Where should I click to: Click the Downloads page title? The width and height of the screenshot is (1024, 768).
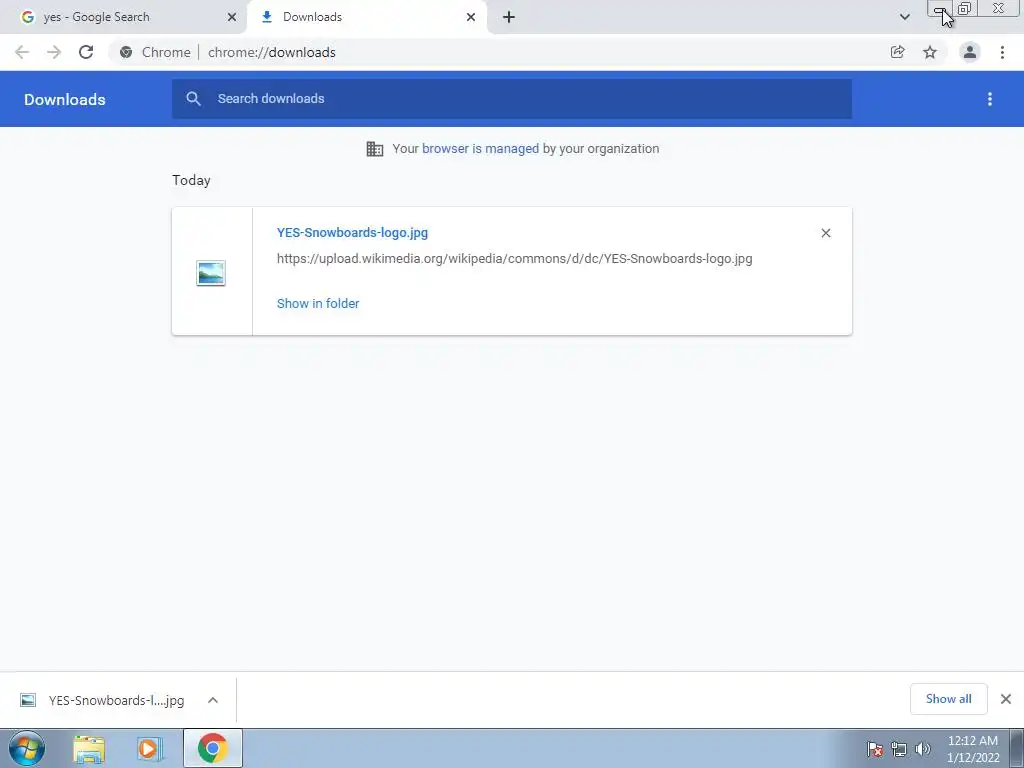[x=65, y=99]
